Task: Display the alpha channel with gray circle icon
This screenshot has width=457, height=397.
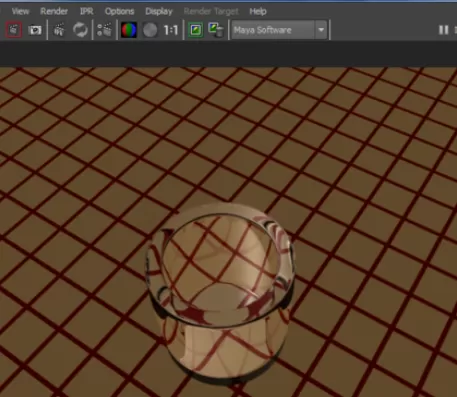Action: (x=150, y=30)
